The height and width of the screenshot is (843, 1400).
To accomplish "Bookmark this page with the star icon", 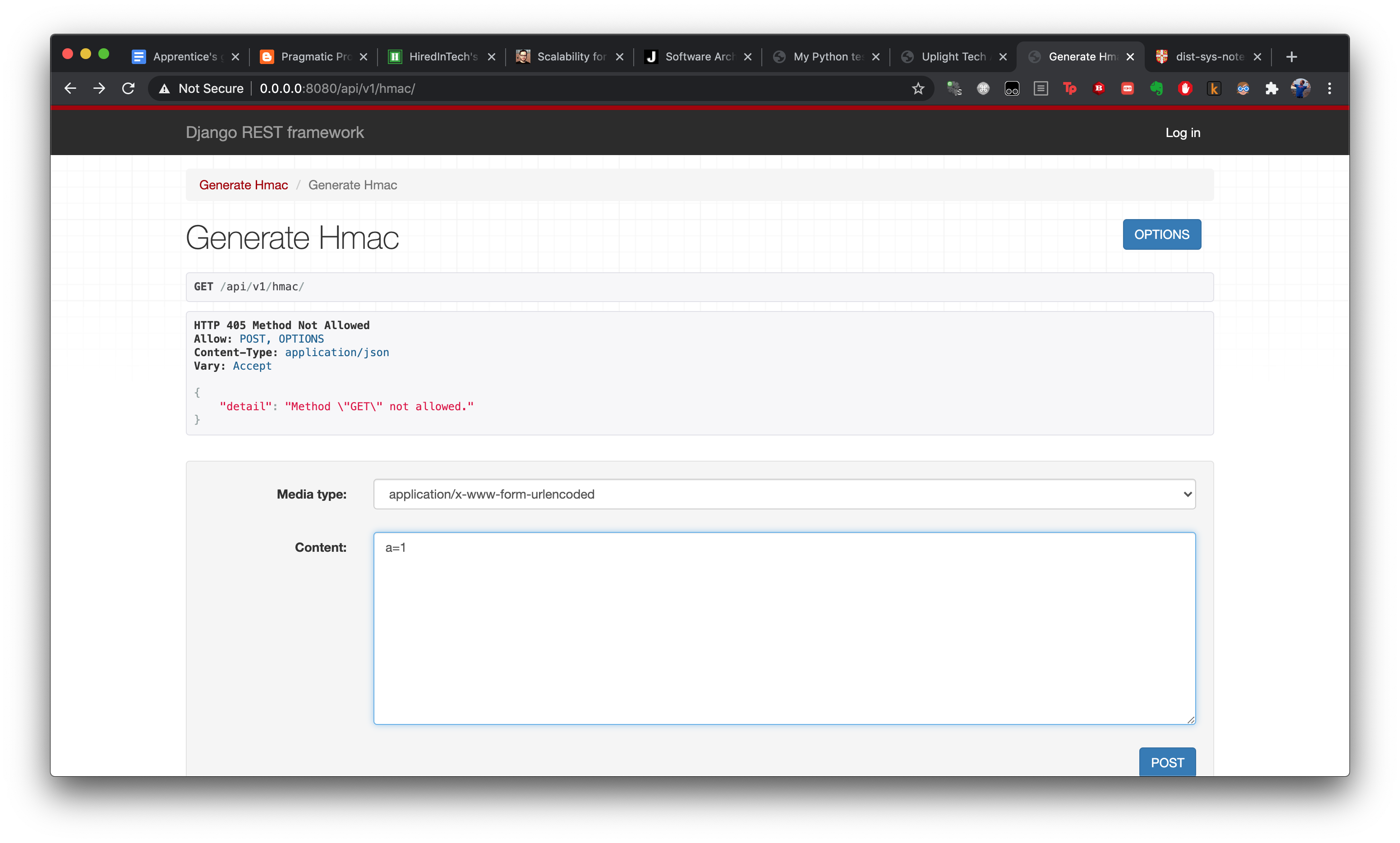I will [x=918, y=89].
